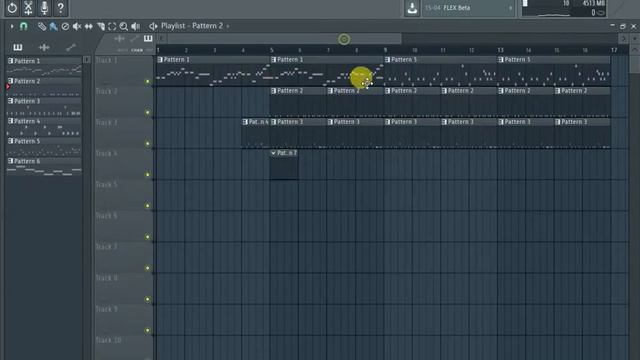Click the Track 9 header label
The image size is (640, 360).
107,309
